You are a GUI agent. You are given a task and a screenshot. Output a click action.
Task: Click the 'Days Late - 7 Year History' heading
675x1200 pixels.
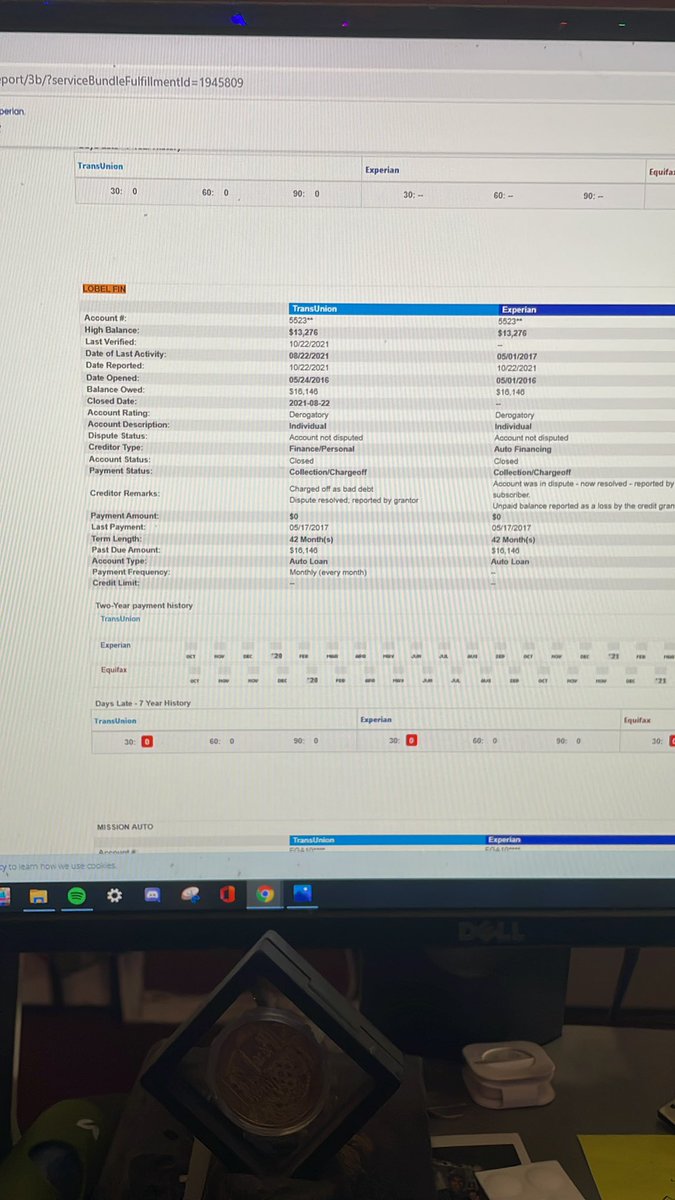pos(142,703)
